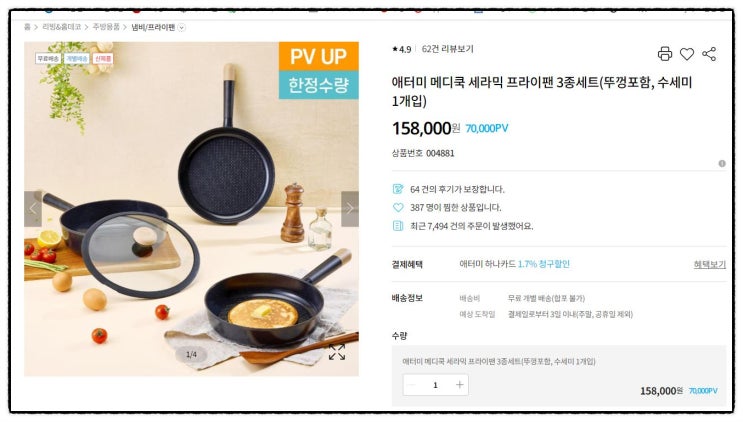The width and height of the screenshot is (743, 422).
Task: Print the product page with printer icon
Action: pos(665,54)
